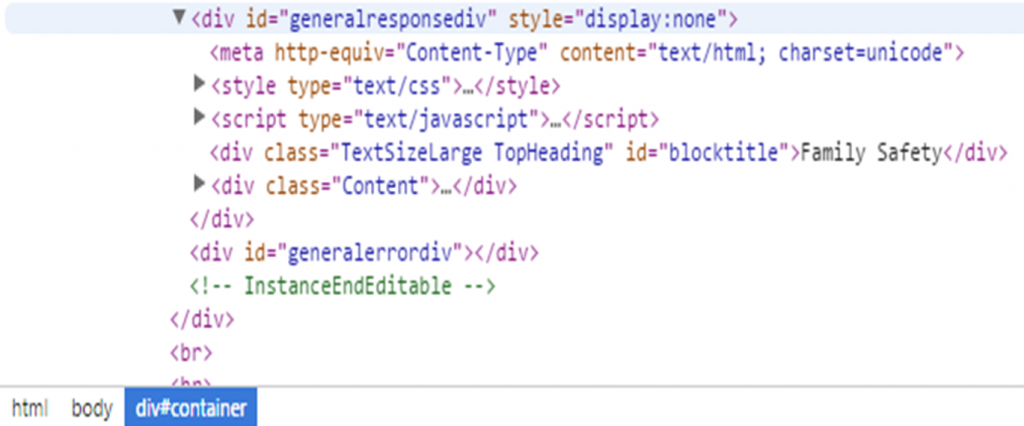Expand the style type="text/css" node
1024x426 pixels.
(x=198, y=84)
